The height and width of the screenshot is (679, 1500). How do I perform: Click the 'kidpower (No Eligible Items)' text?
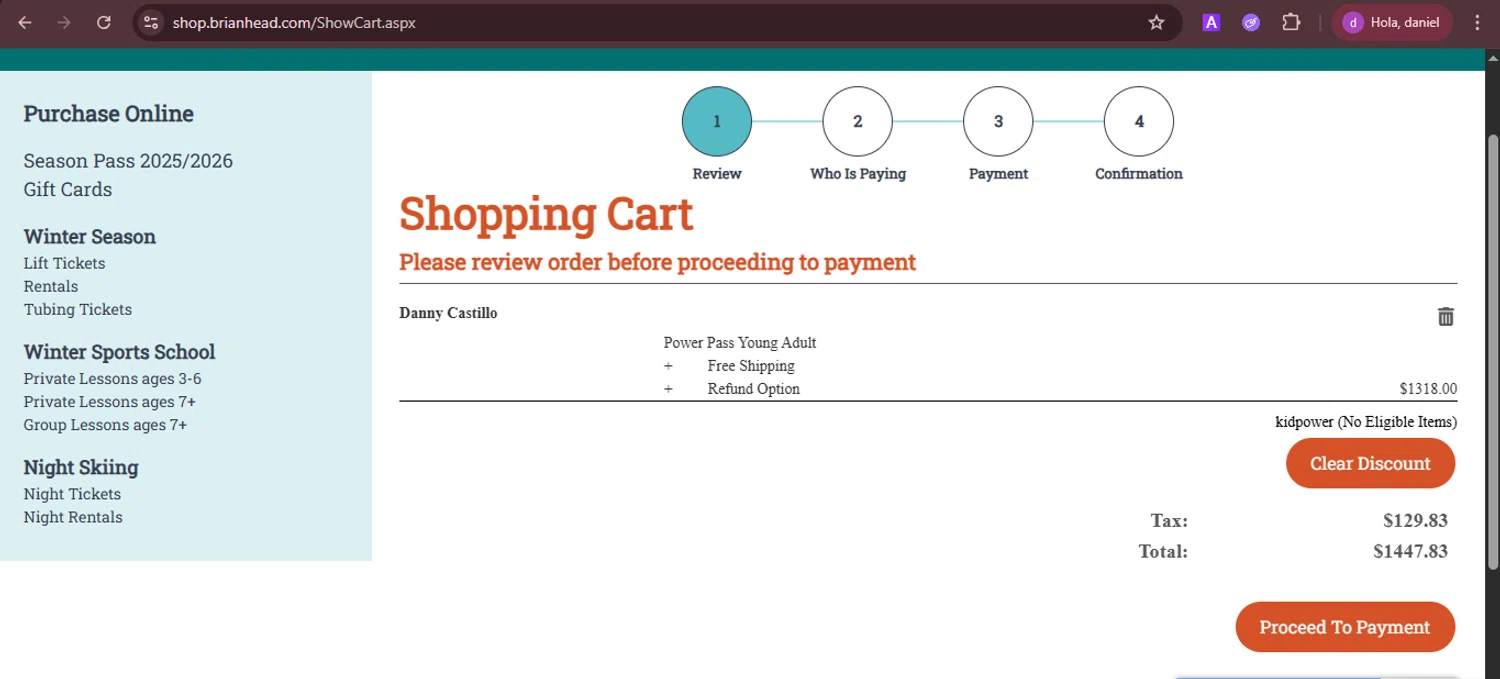(1366, 422)
